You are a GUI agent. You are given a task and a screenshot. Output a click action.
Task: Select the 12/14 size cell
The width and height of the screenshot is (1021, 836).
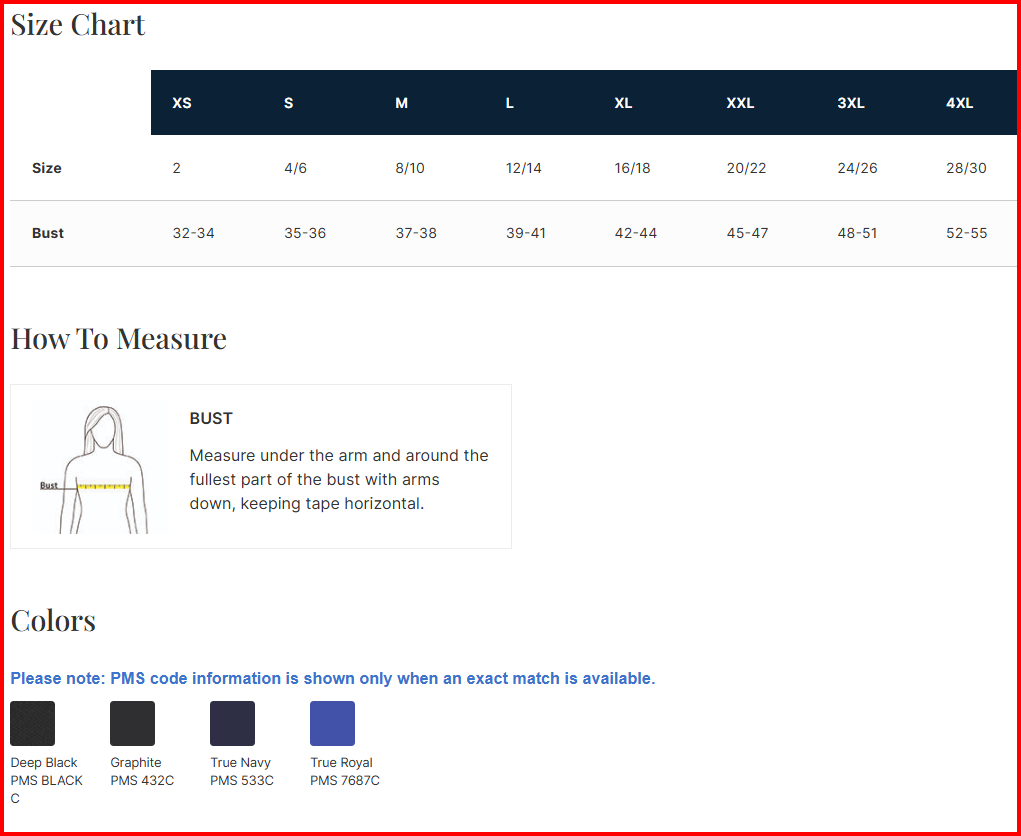tap(524, 168)
